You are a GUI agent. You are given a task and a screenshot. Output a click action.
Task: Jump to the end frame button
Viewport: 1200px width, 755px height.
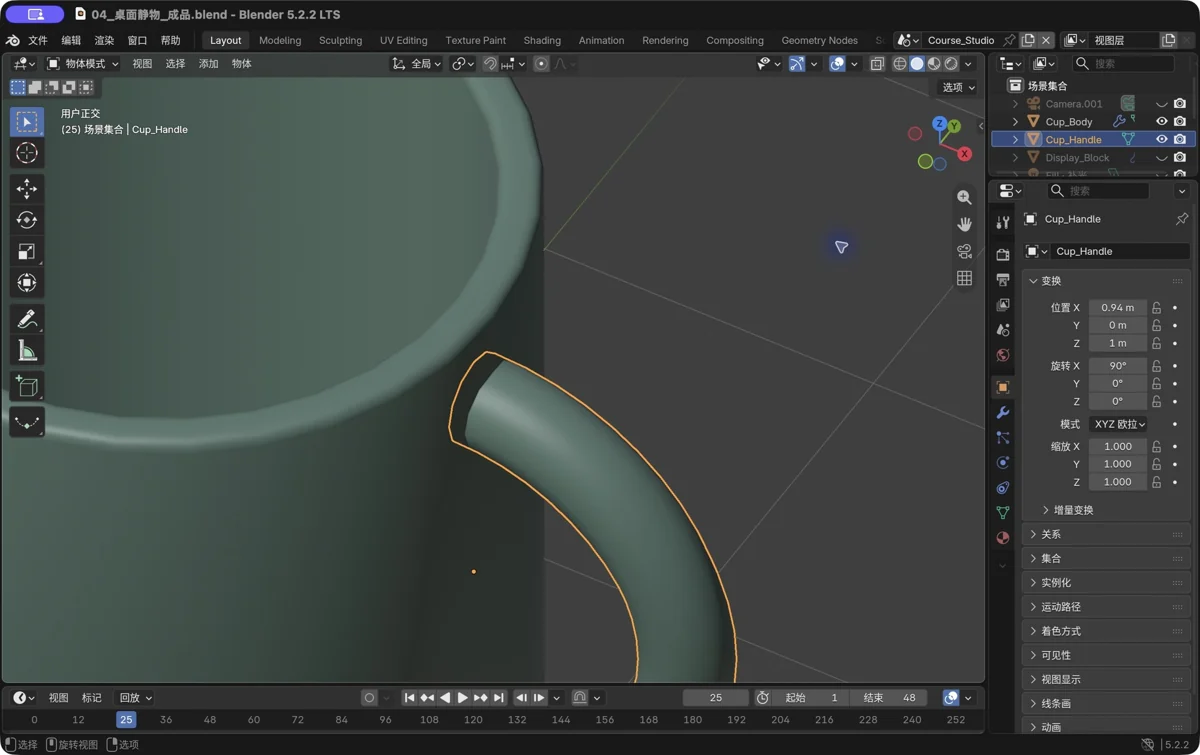pyautogui.click(x=499, y=698)
